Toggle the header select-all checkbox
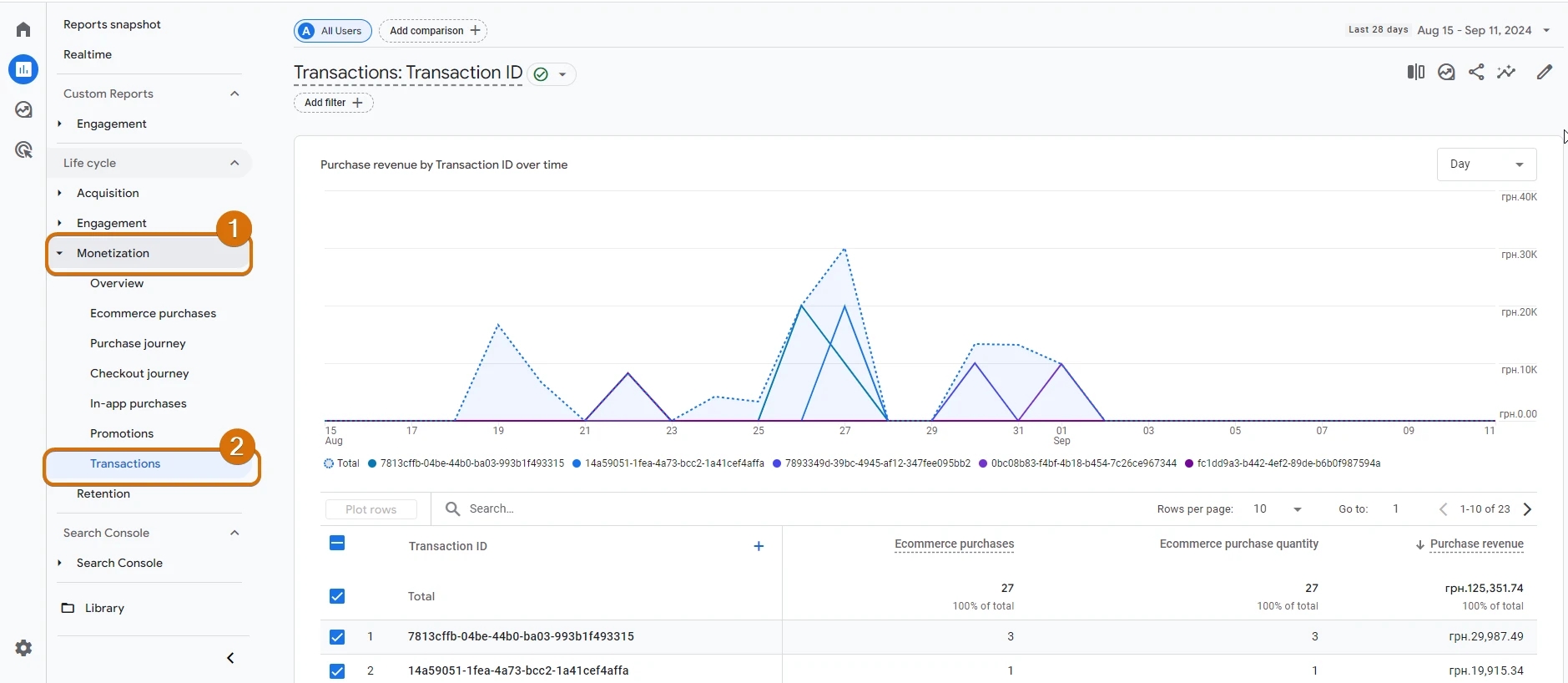 (337, 544)
